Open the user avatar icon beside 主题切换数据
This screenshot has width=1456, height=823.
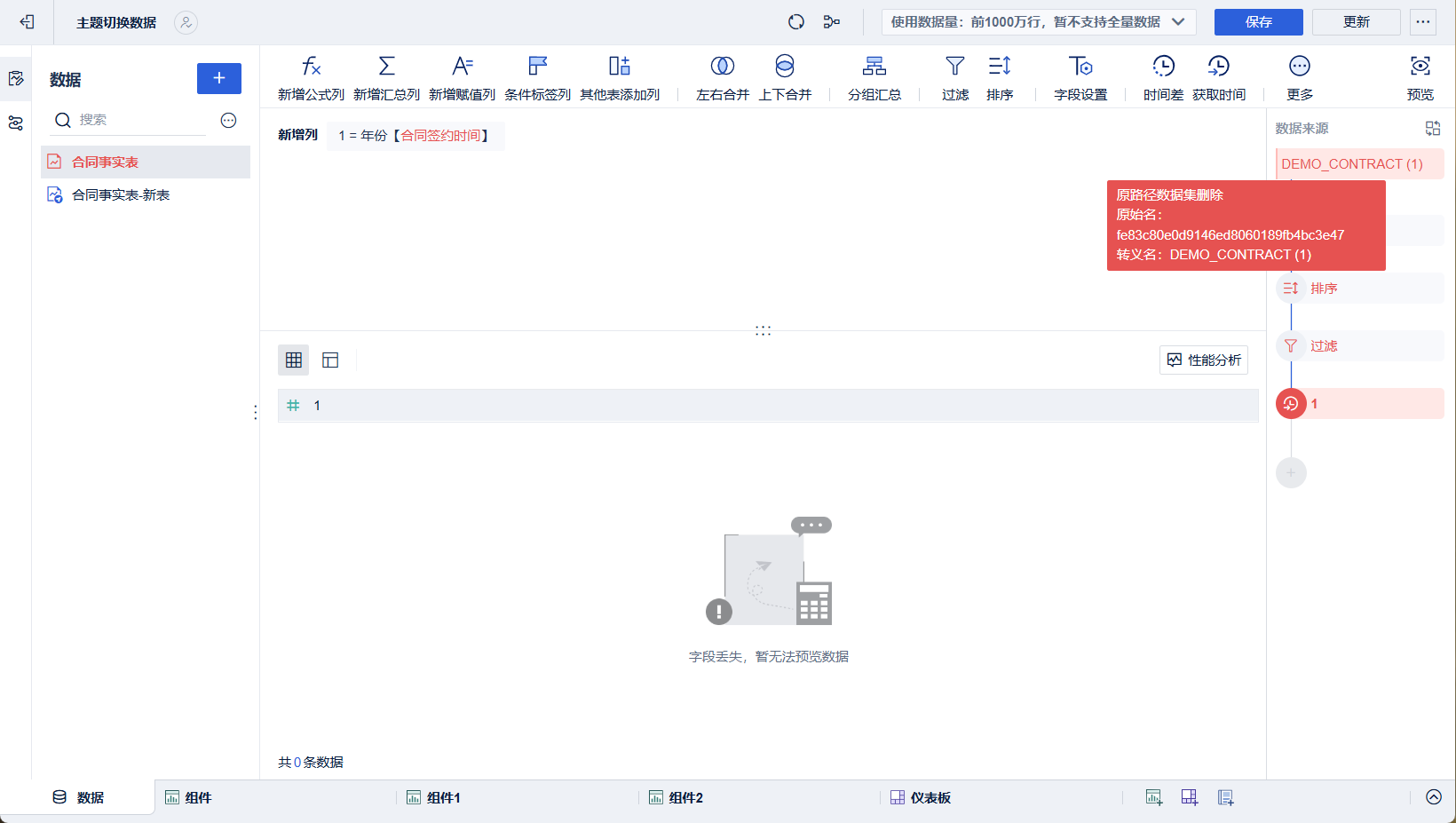(186, 22)
